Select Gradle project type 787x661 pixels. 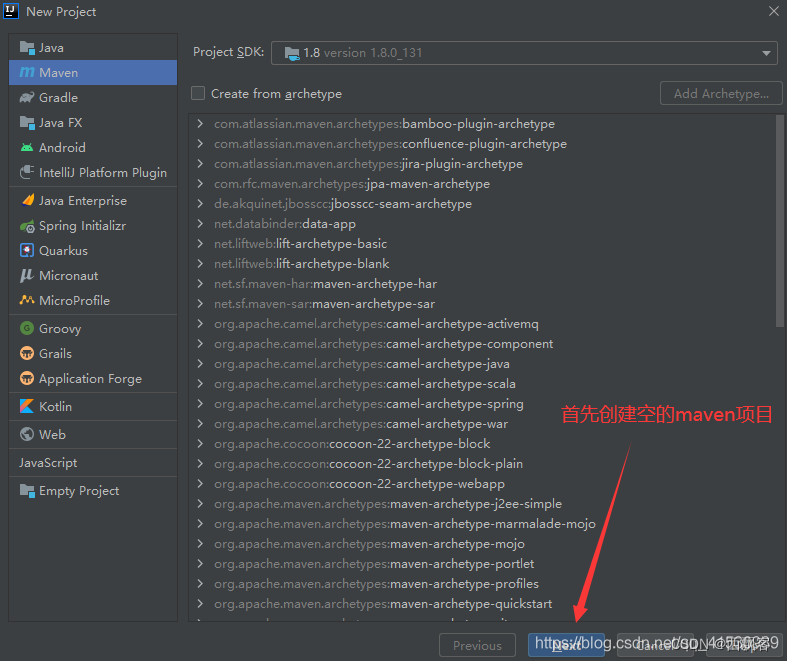click(93, 97)
